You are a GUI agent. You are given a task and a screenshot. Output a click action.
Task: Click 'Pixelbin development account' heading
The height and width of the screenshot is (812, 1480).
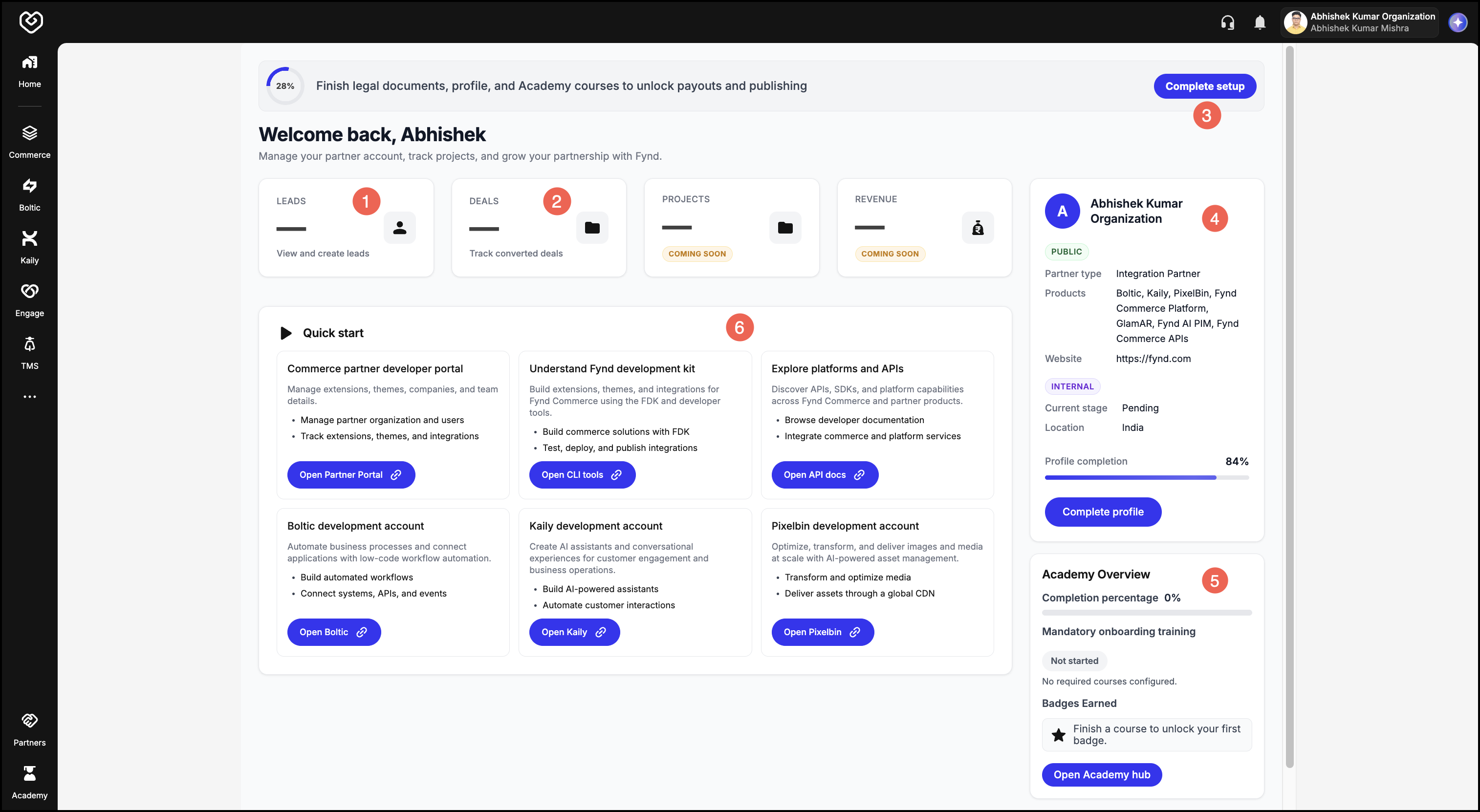tap(845, 526)
